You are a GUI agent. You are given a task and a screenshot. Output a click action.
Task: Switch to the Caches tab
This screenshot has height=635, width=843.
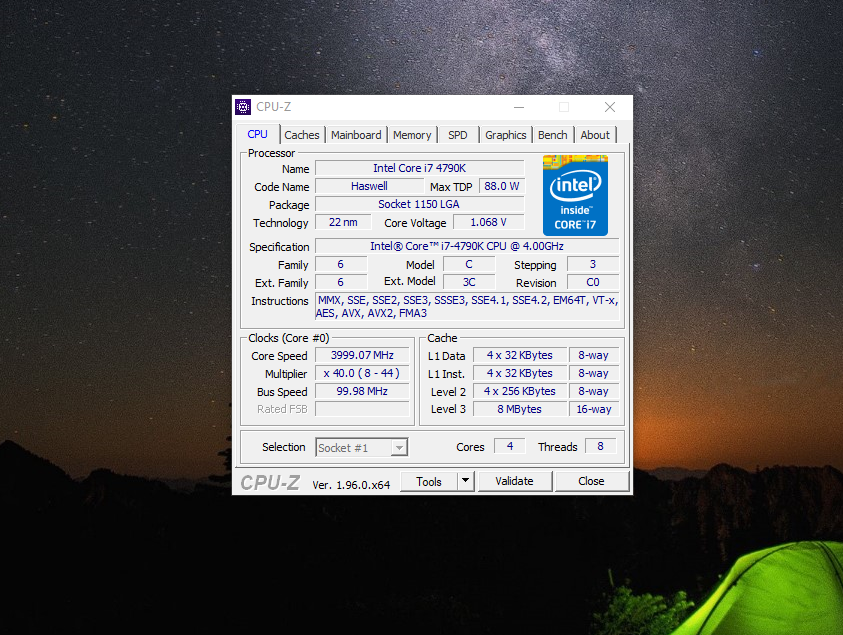pyautogui.click(x=302, y=135)
